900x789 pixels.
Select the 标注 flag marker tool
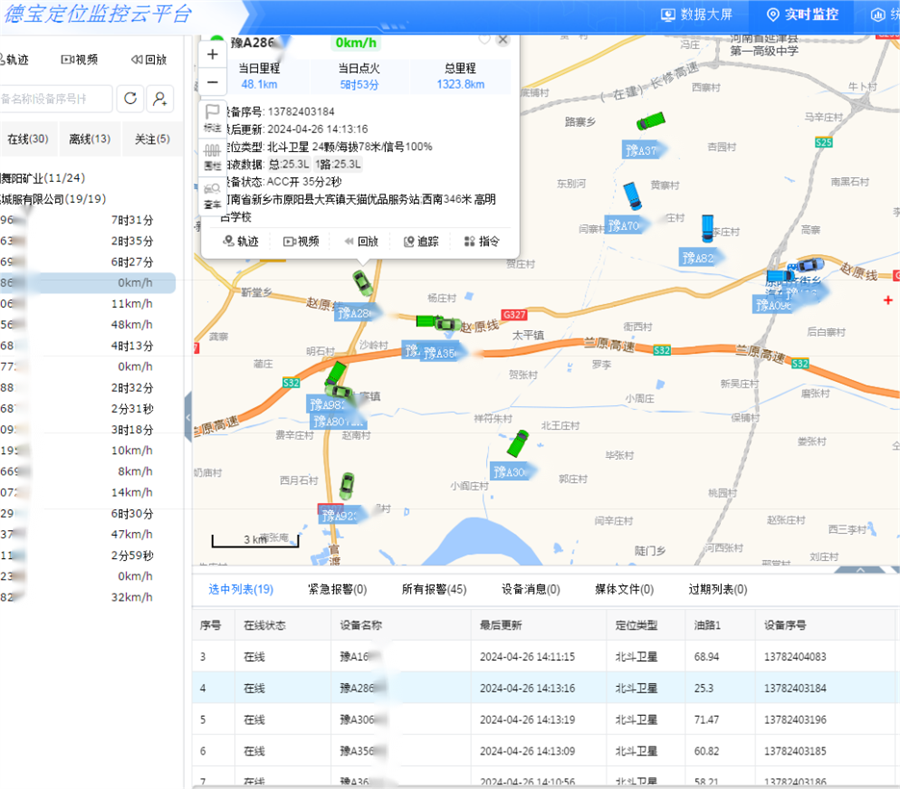[212, 117]
